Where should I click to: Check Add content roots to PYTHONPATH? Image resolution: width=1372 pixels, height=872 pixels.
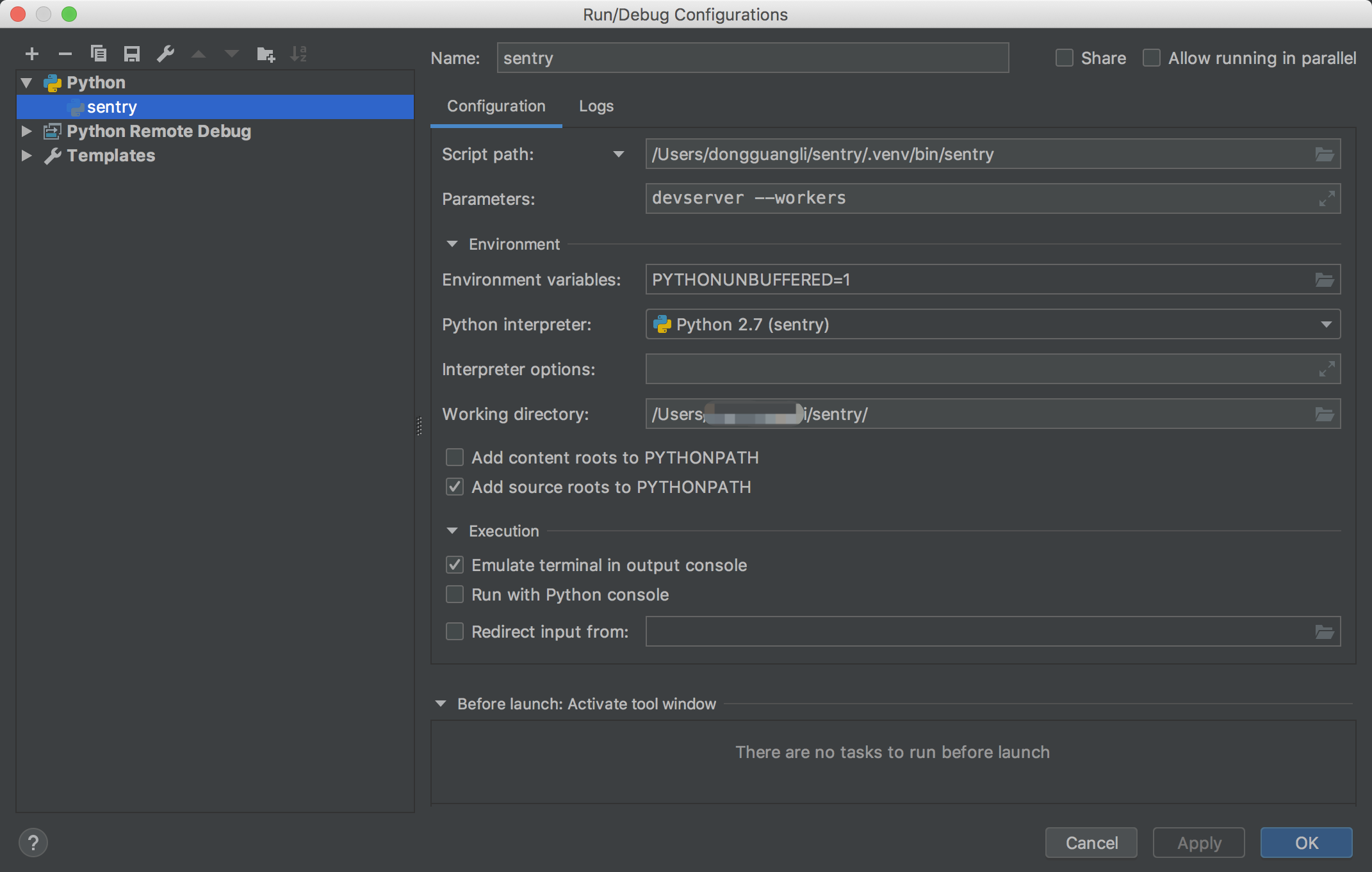pos(455,458)
